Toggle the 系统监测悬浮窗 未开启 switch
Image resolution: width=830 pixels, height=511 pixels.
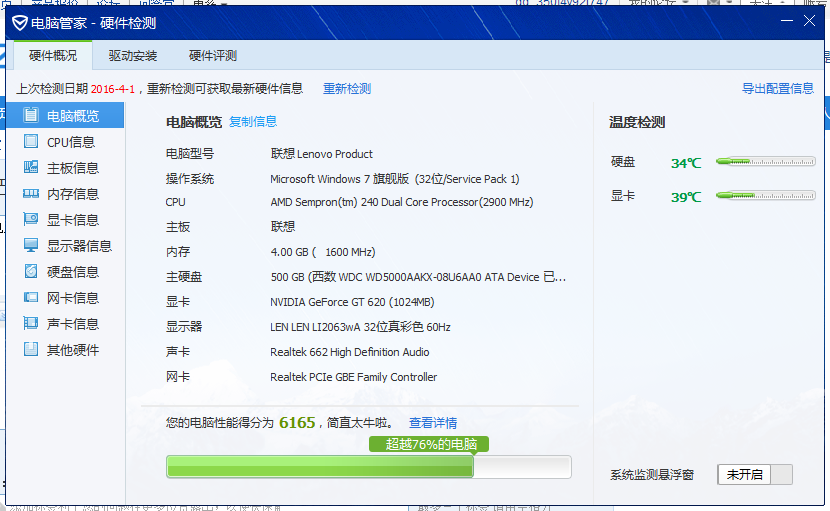point(755,474)
